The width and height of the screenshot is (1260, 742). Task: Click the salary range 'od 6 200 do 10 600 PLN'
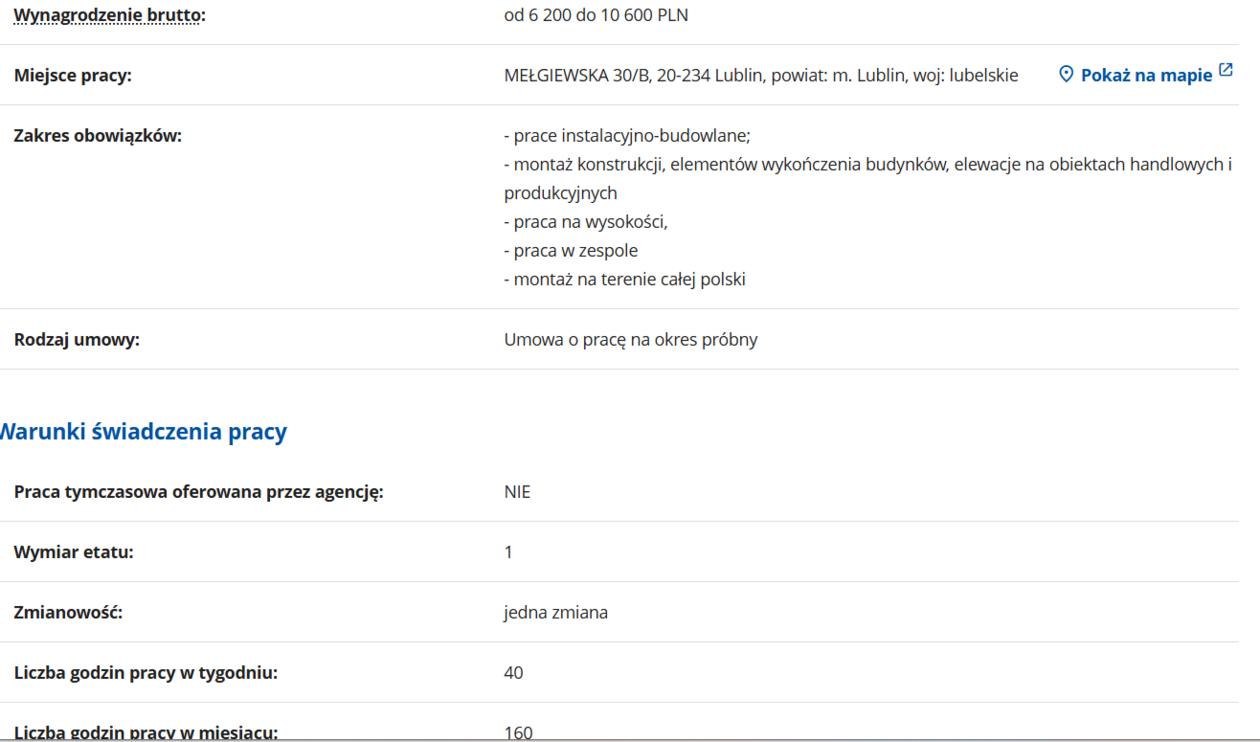point(596,15)
